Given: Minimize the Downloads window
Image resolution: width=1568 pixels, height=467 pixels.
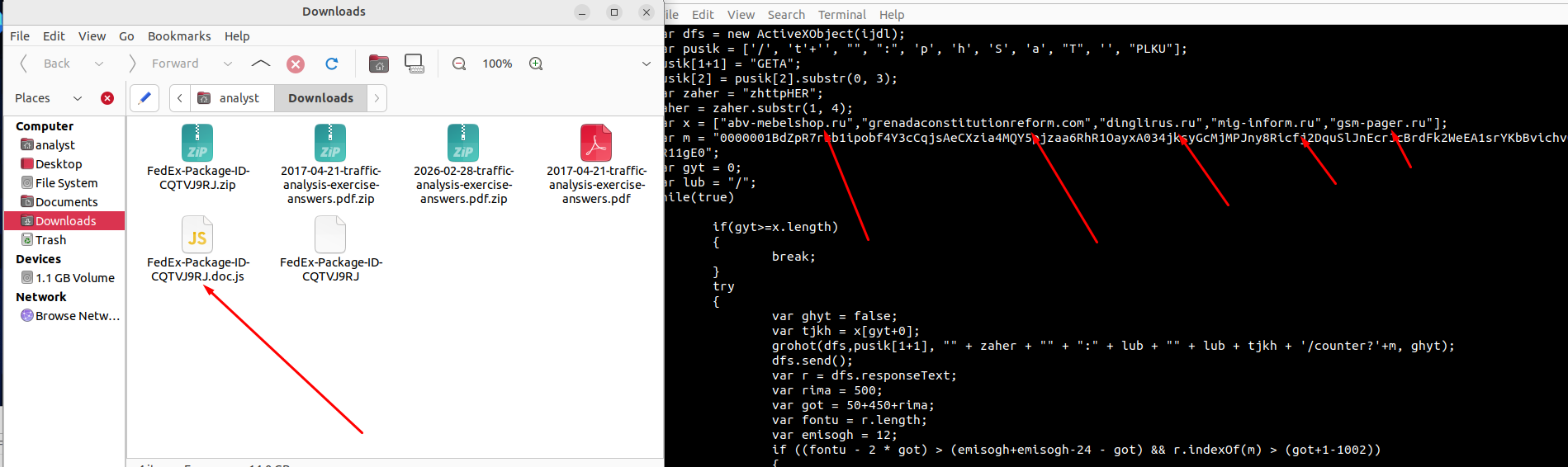Looking at the screenshot, I should [582, 12].
